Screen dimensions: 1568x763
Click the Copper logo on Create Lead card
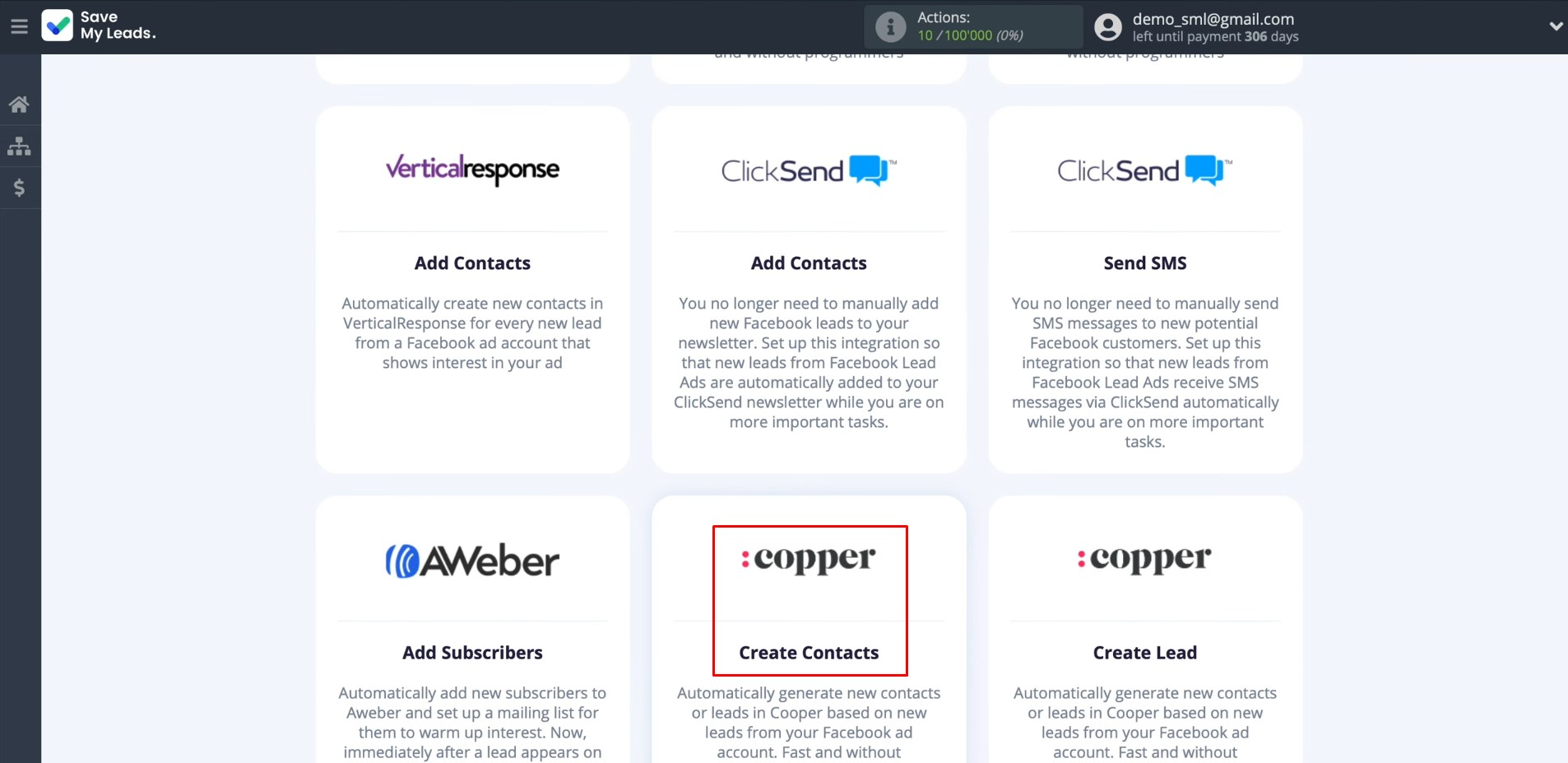pyautogui.click(x=1145, y=559)
